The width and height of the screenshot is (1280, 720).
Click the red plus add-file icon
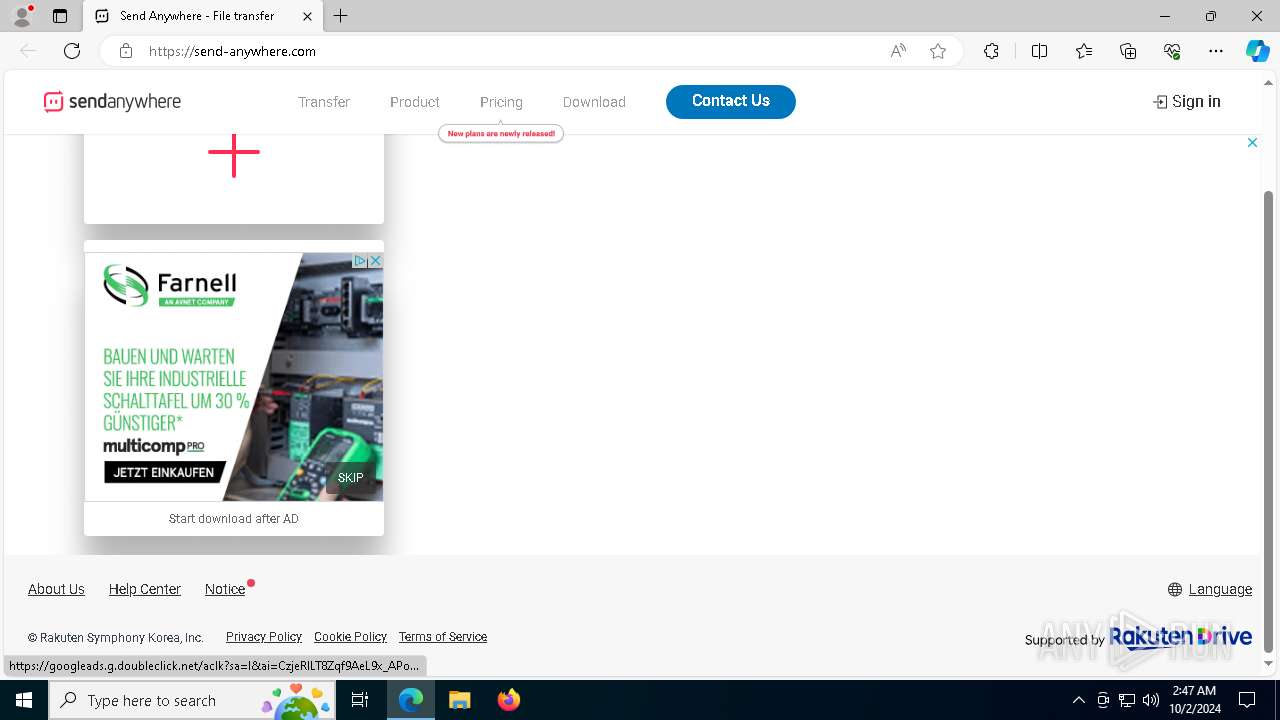click(x=234, y=153)
